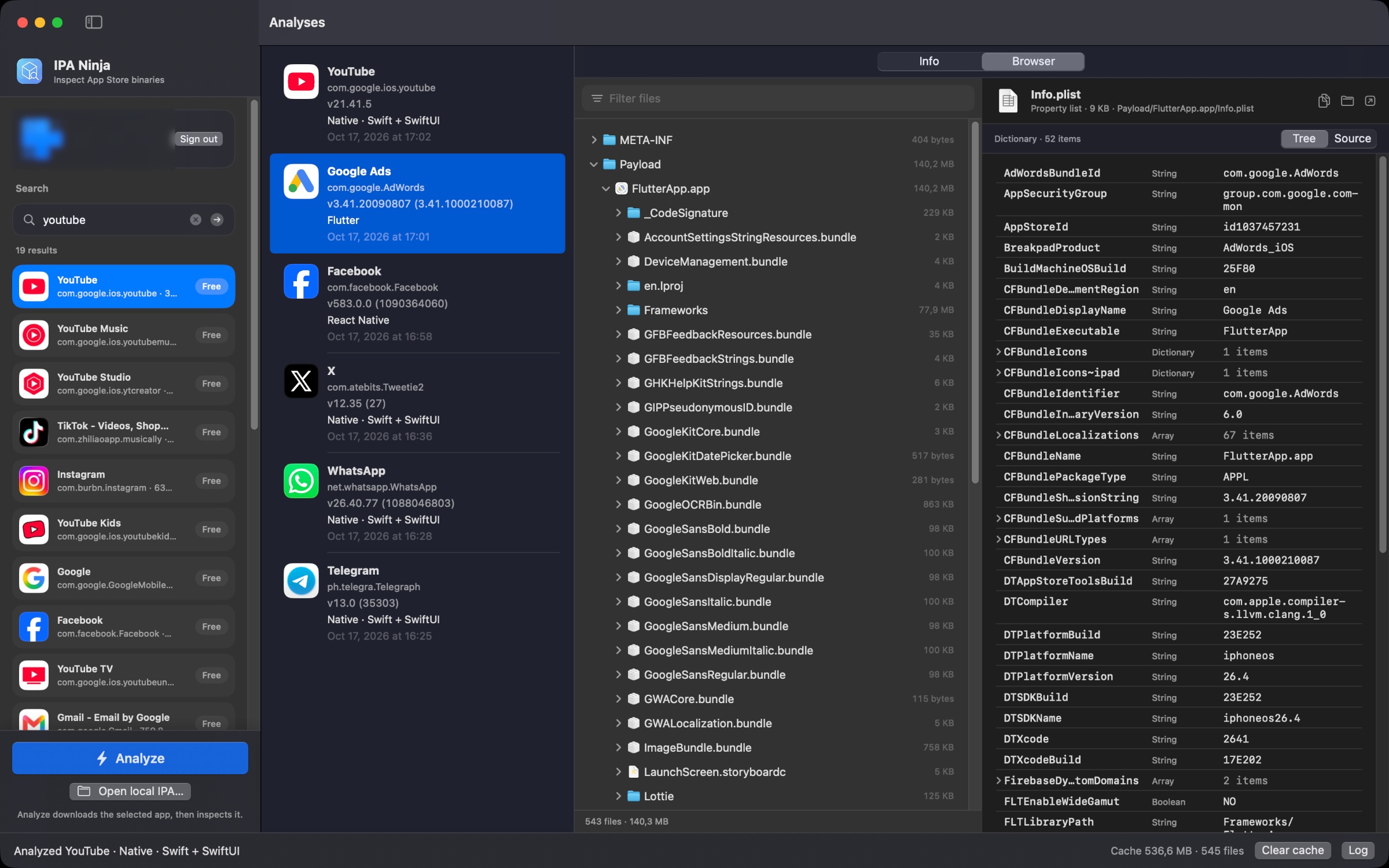Switch plist view to Tree

(x=1304, y=138)
